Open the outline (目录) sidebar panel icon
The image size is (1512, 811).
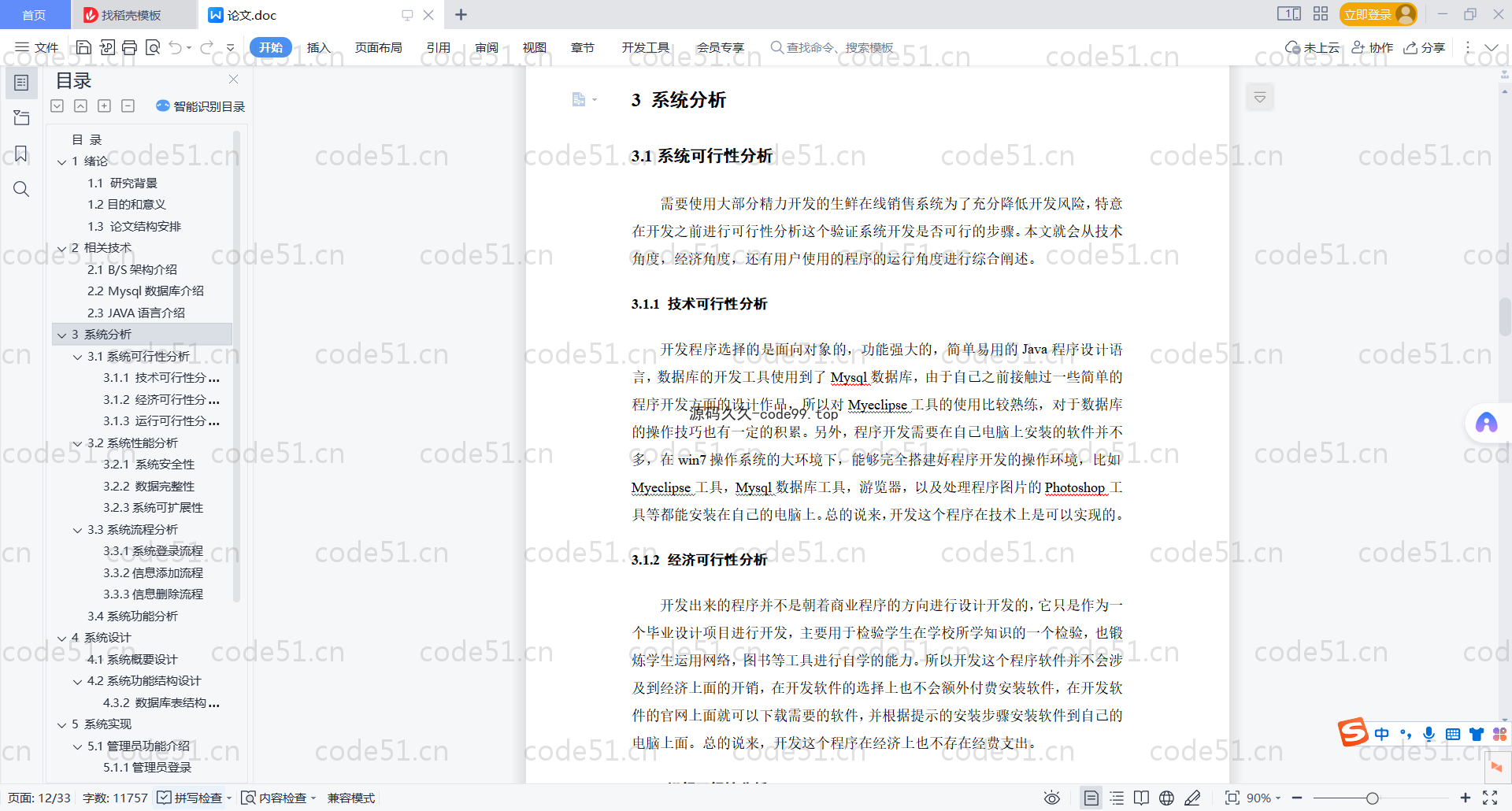pyautogui.click(x=21, y=83)
